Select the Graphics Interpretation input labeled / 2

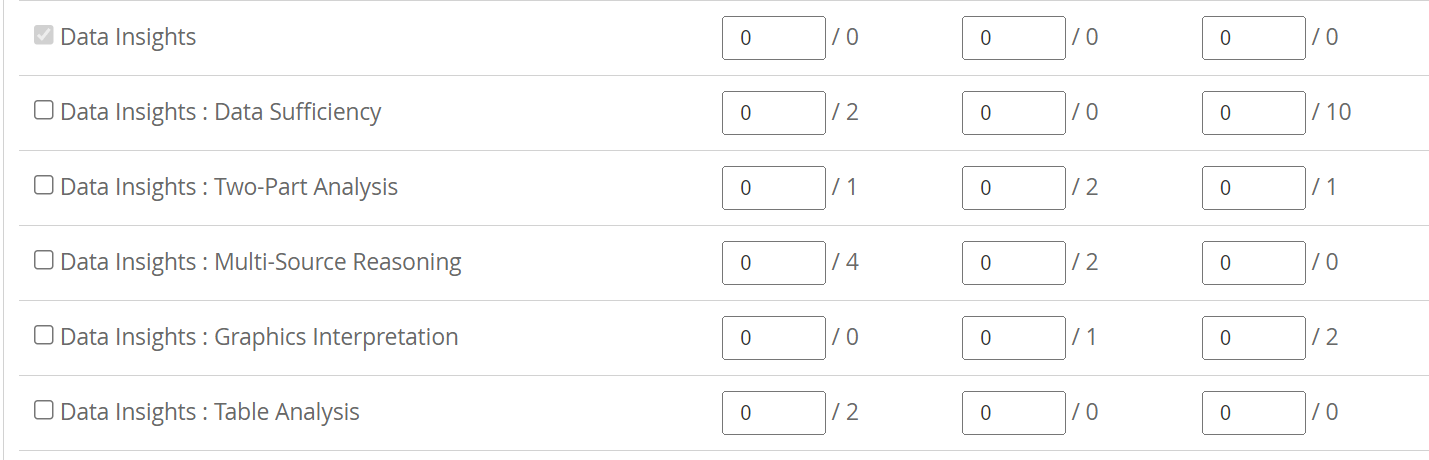click(x=1253, y=338)
